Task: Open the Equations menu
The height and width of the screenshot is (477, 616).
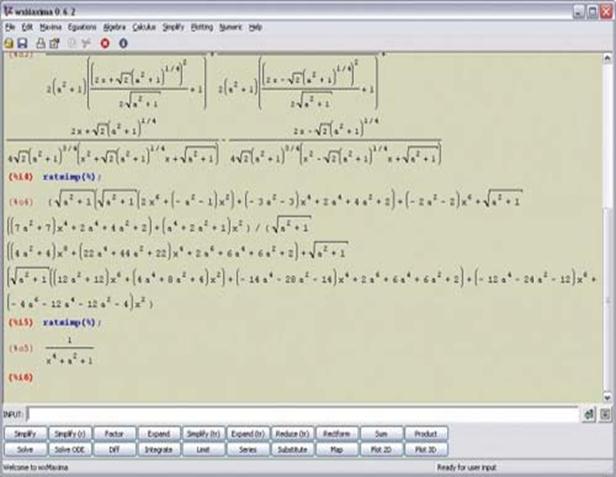Action: (82, 27)
